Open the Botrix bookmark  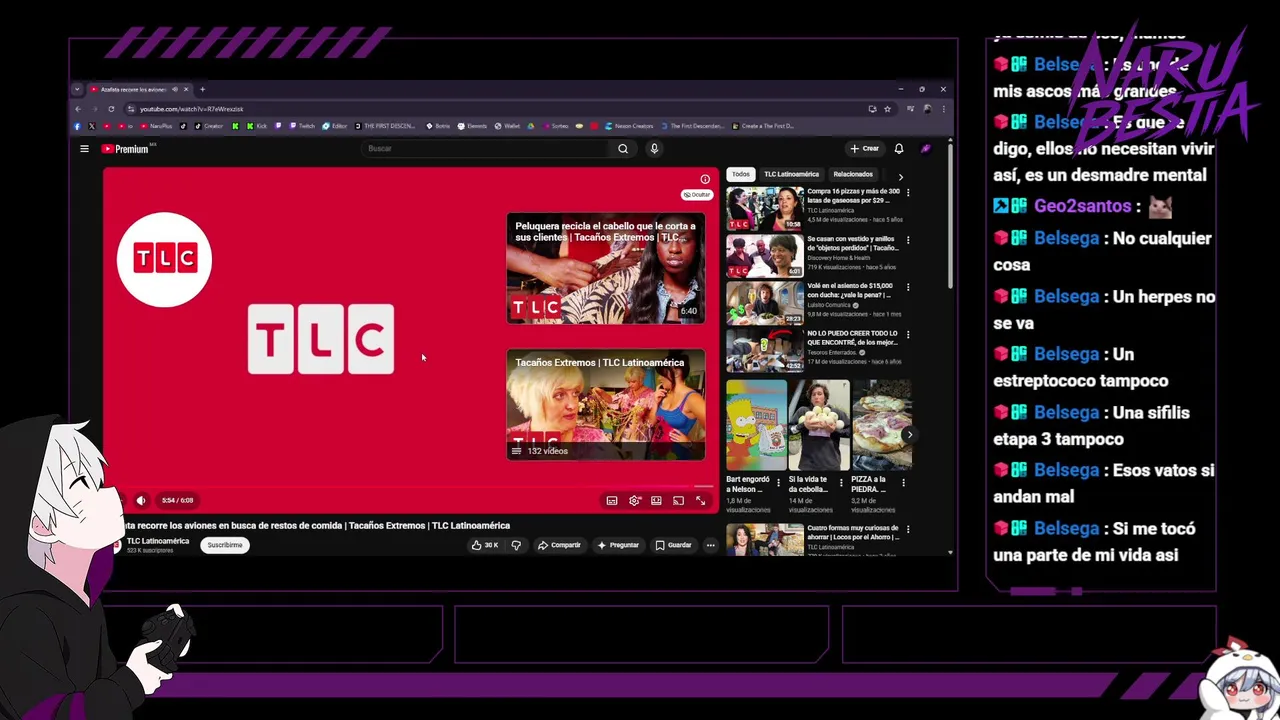click(437, 126)
